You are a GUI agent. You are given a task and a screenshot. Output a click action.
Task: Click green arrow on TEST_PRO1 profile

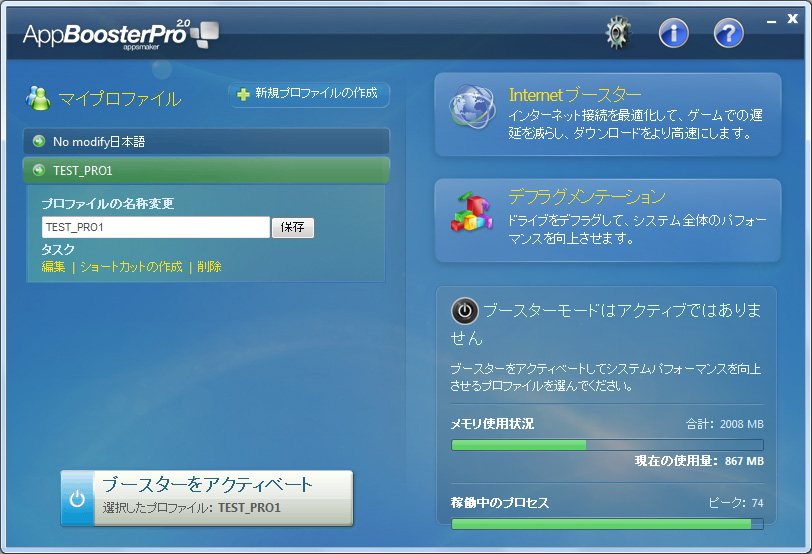point(39,170)
